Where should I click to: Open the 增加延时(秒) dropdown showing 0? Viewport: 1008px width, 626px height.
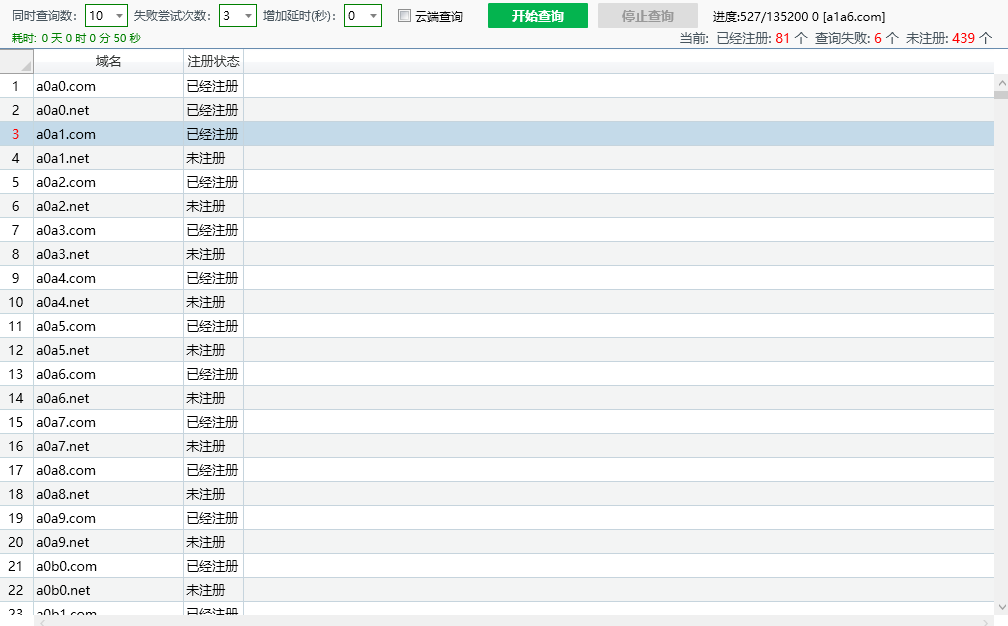[x=363, y=15]
